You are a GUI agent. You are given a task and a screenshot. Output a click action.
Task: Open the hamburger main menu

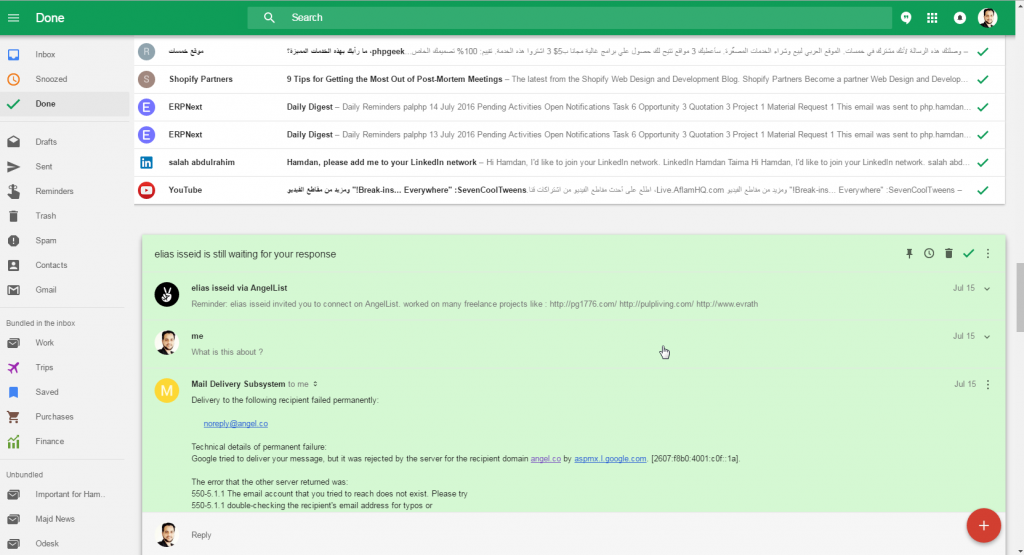click(13, 18)
